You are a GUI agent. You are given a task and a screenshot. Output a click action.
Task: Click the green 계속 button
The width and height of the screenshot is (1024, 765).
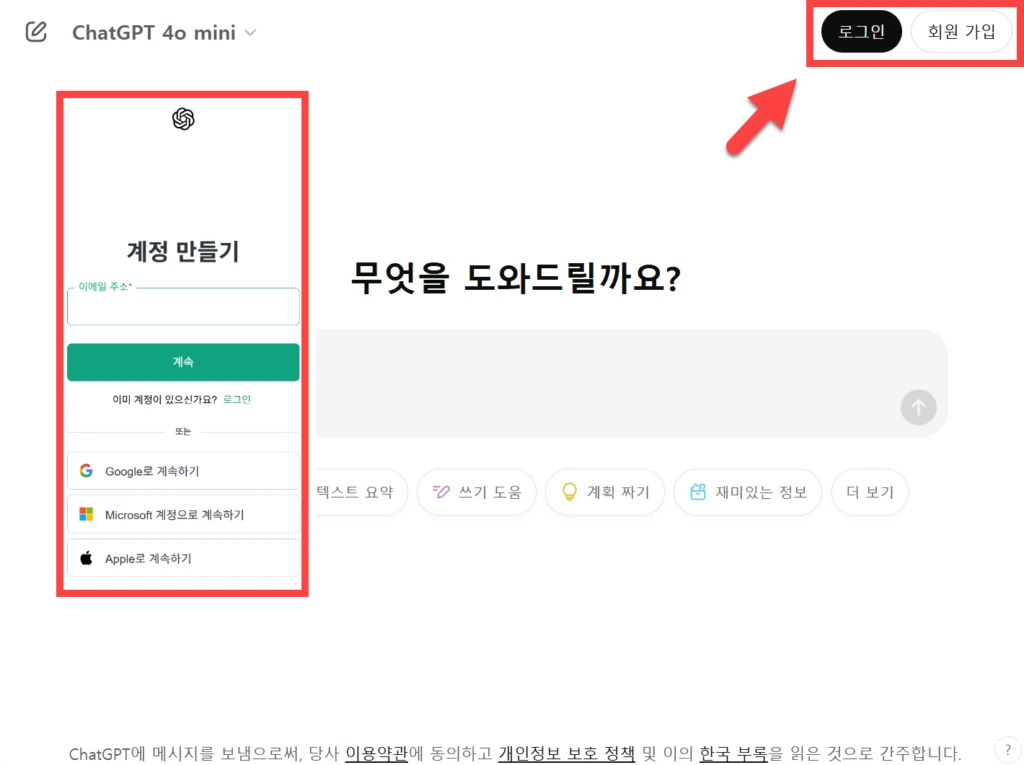184,362
